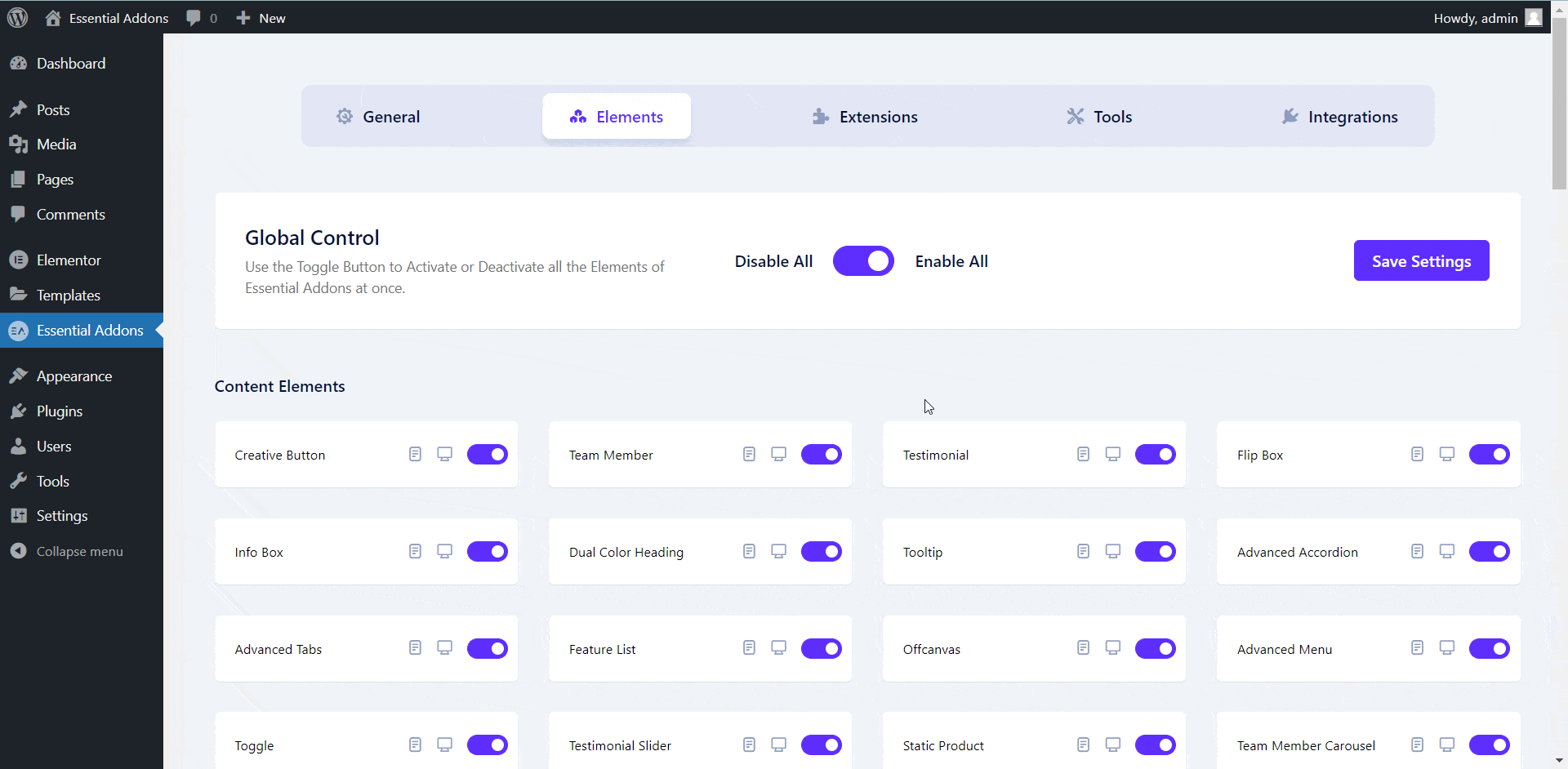Click New in the admin bar
The image size is (1568, 769).
tap(261, 18)
